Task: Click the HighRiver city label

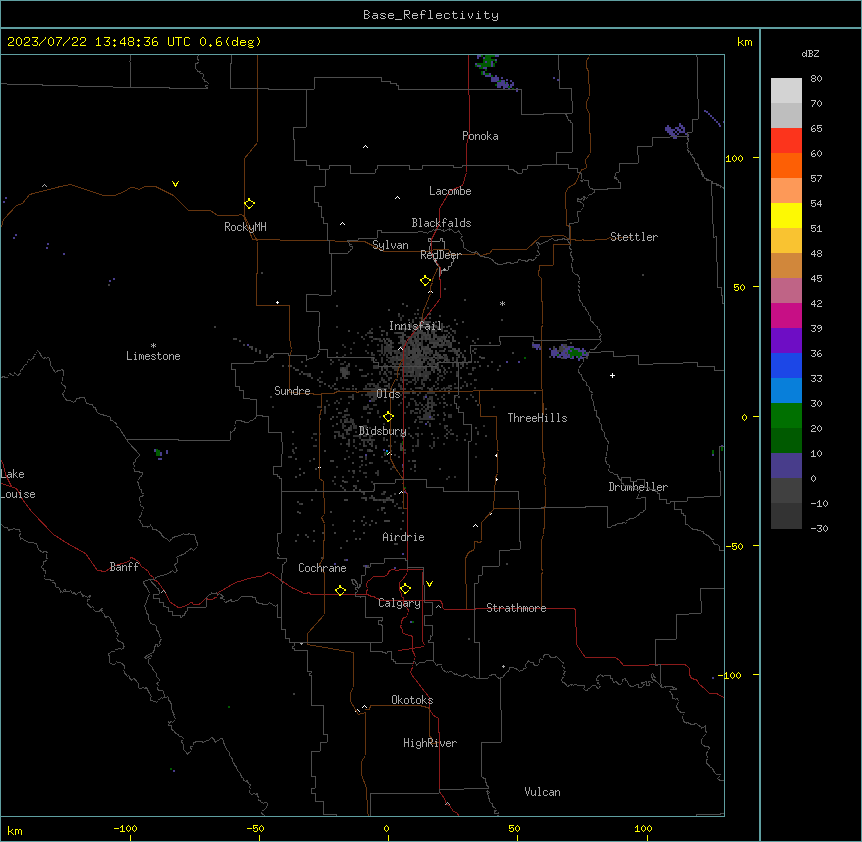Action: 430,743
